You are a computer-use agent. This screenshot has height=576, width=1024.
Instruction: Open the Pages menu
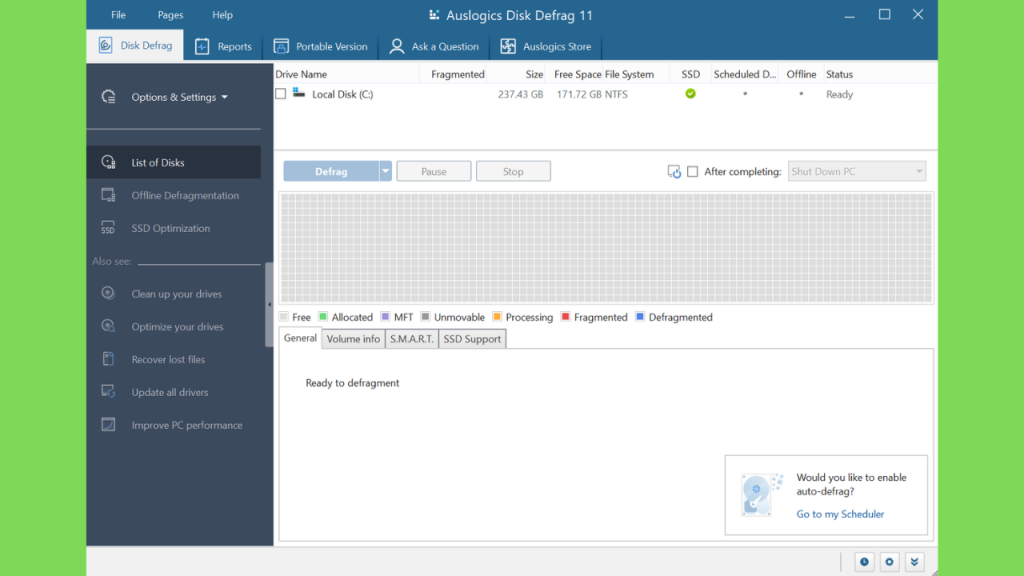pyautogui.click(x=170, y=14)
